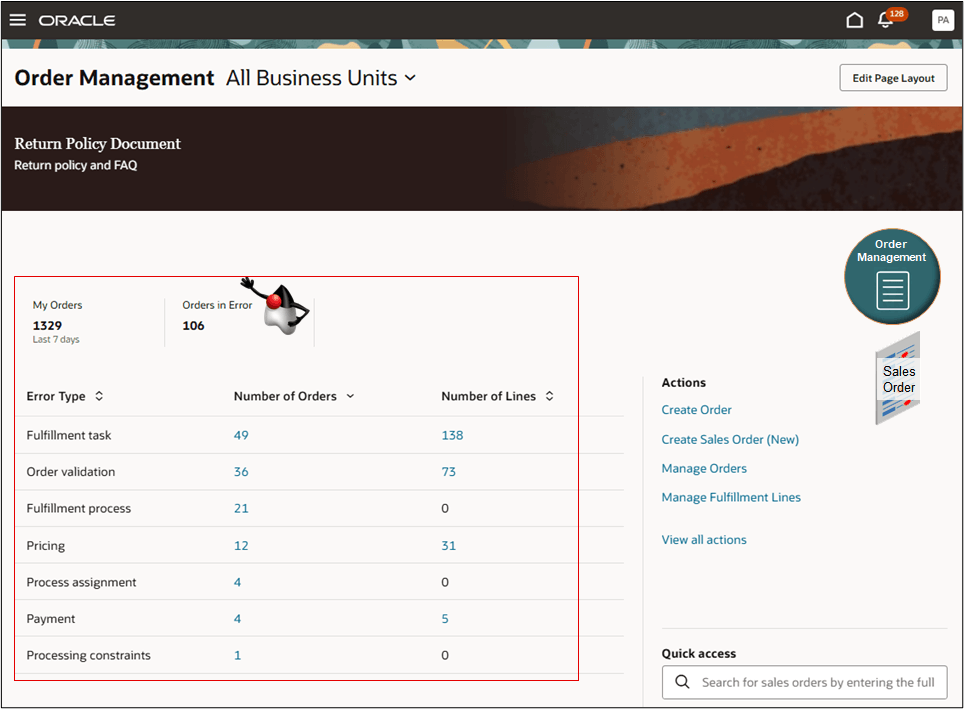Toggle sorting on the Error Type column
Image resolution: width=964 pixels, height=710 pixels.
coord(98,396)
